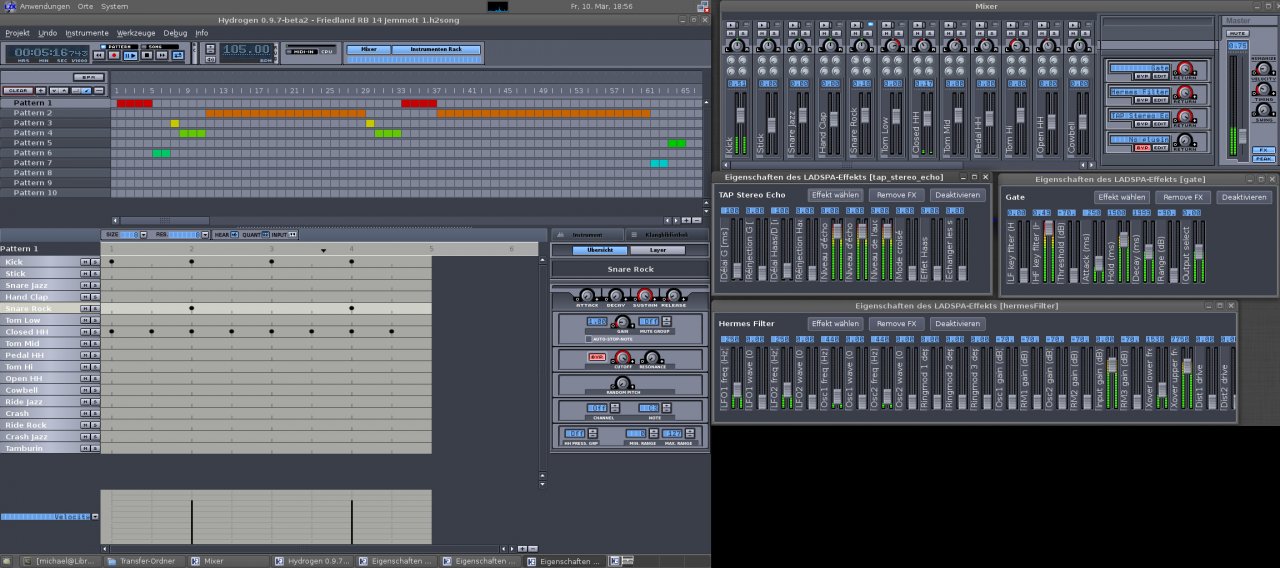Click the Master HUMANIZE VELOCITY knob
The width and height of the screenshot is (1280, 568).
1264,69
